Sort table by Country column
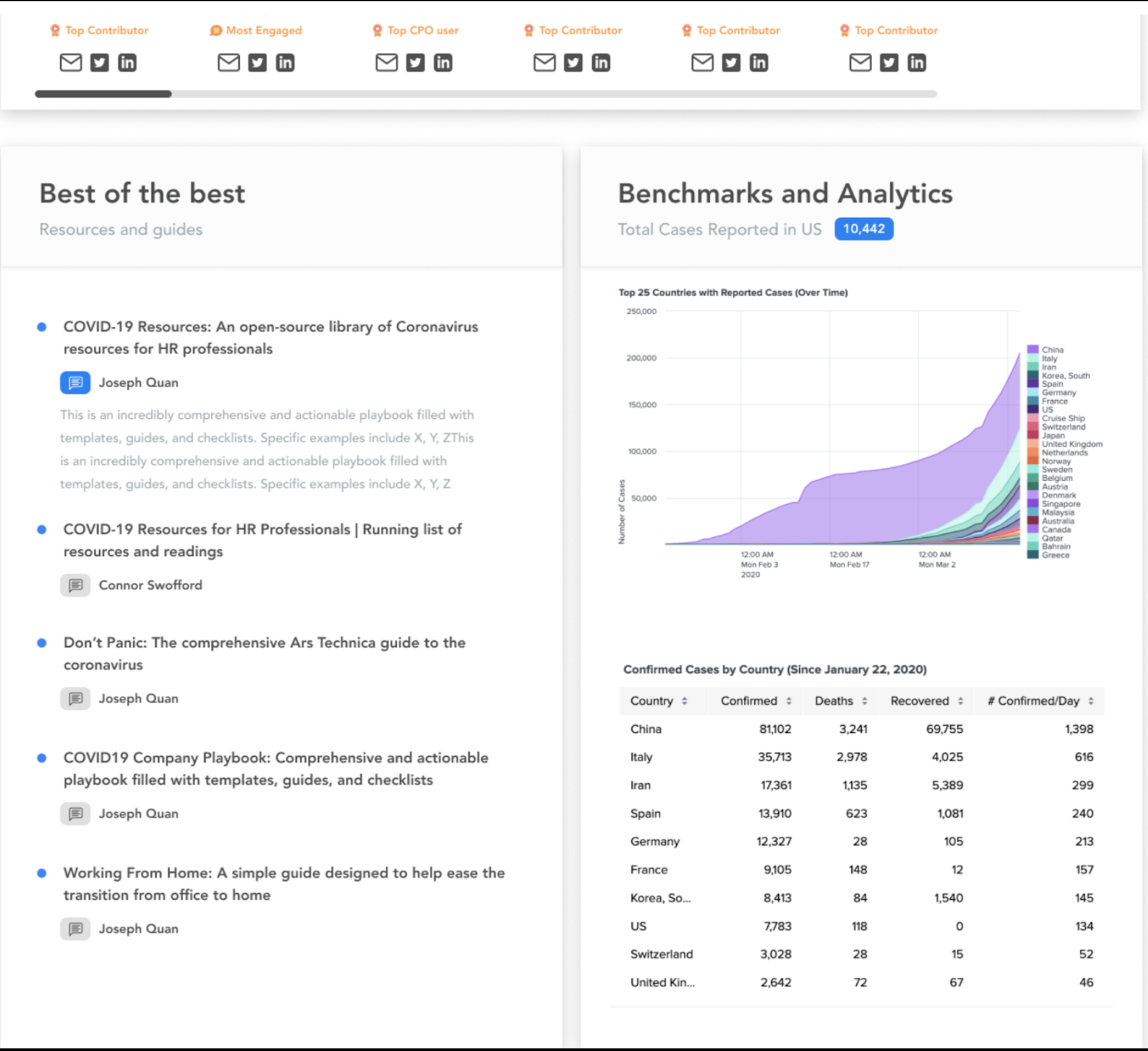This screenshot has height=1051, width=1148. (x=684, y=701)
